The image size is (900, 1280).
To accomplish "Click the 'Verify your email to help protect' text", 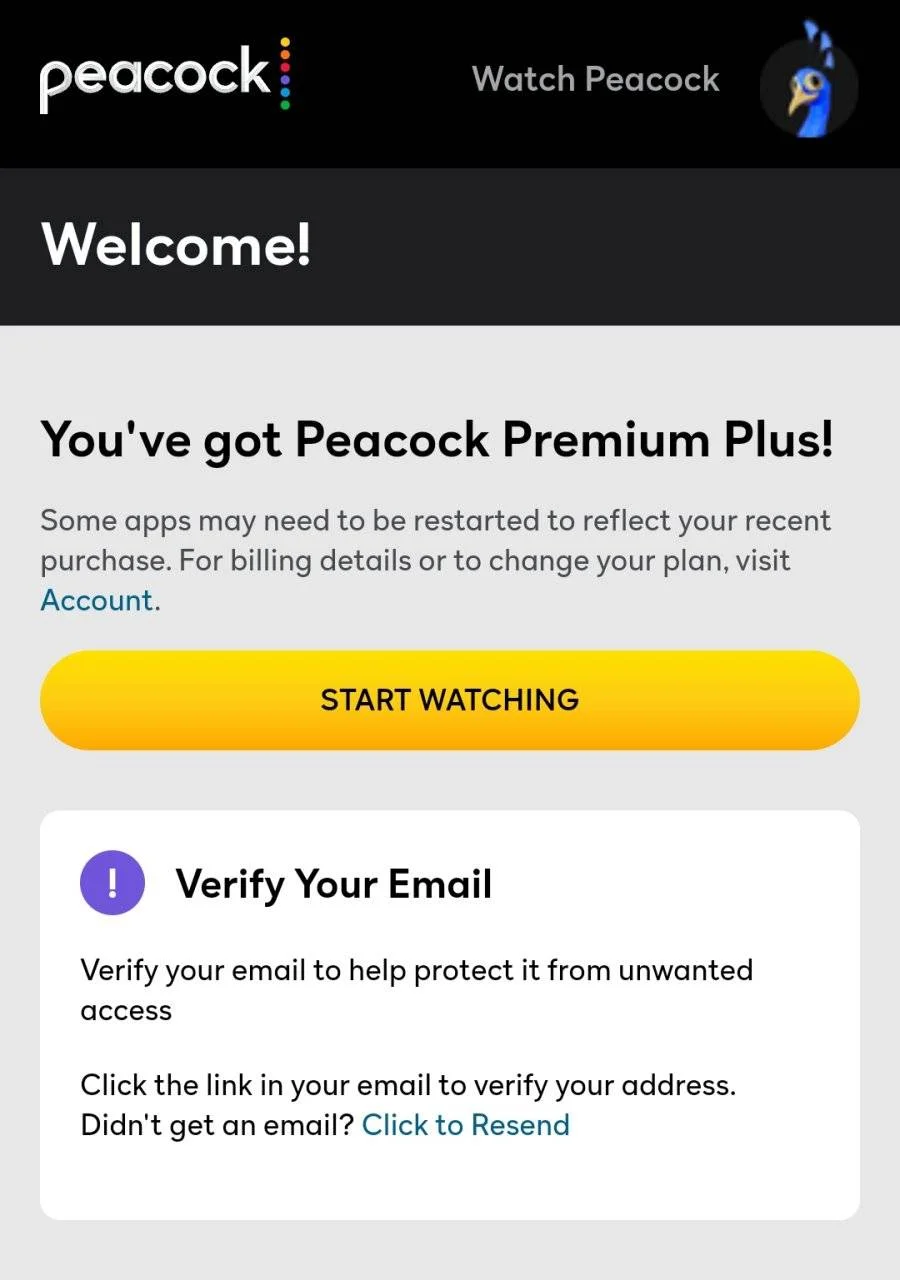I will pos(417,990).
